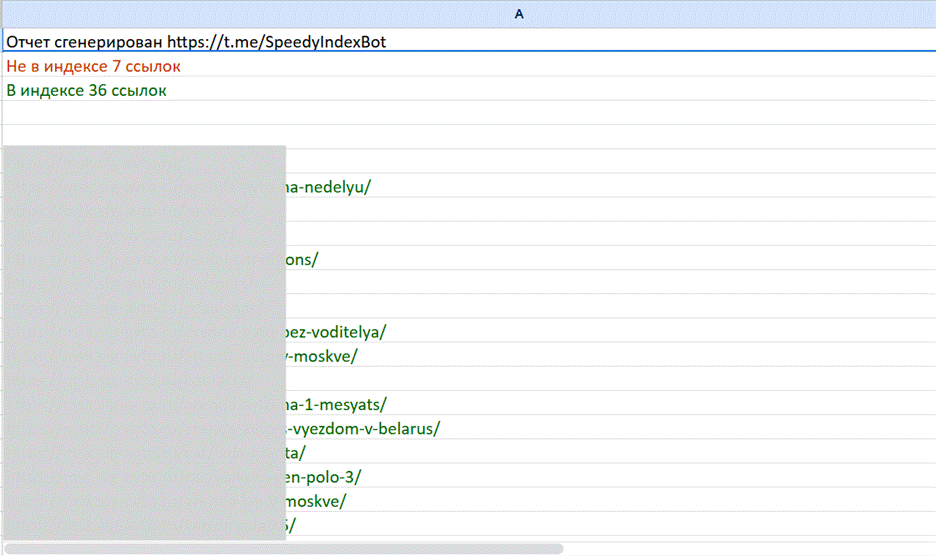Click the row ending in 'ta/'

coord(469,453)
